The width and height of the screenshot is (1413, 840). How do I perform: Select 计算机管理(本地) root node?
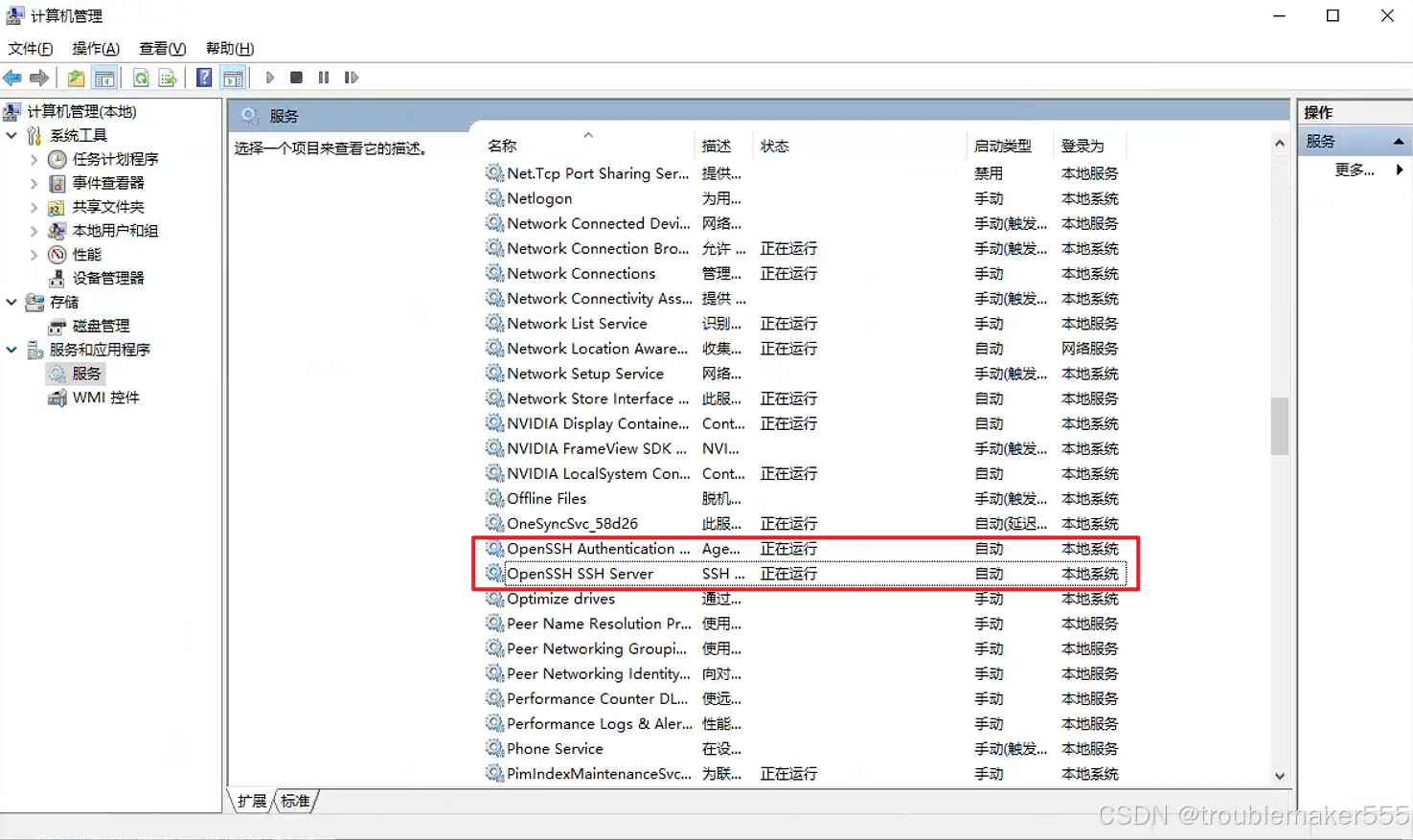point(81,111)
